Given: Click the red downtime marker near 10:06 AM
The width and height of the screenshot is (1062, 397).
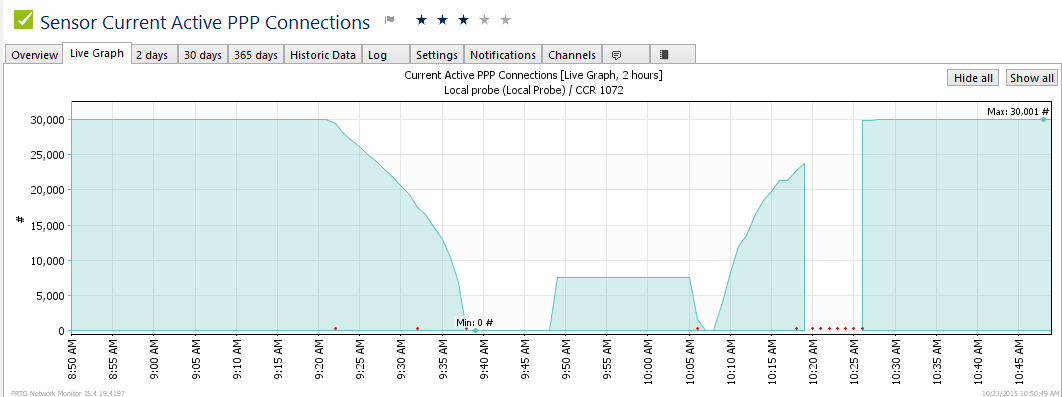Looking at the screenshot, I should tap(698, 329).
